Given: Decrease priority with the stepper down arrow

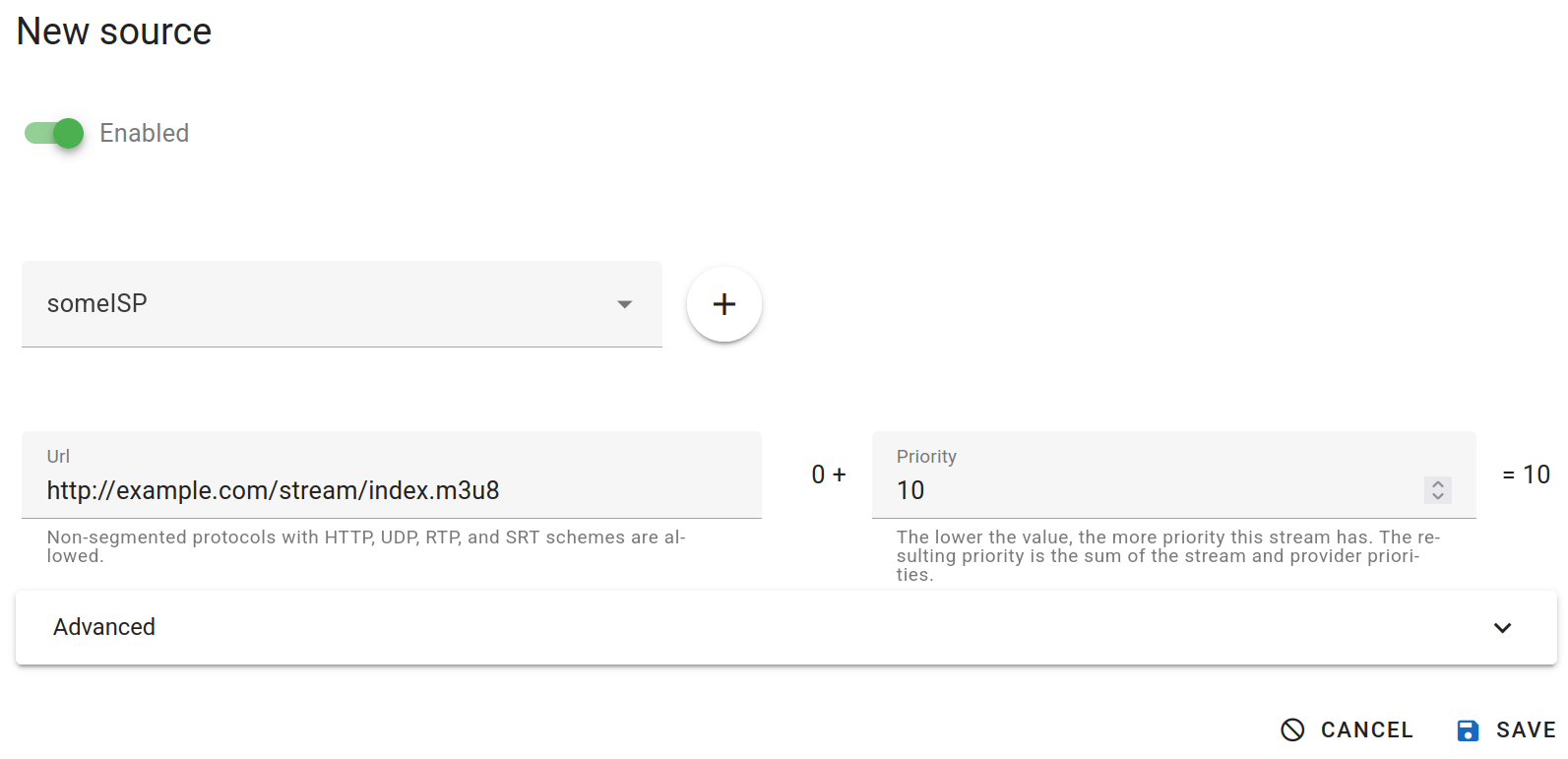Looking at the screenshot, I should (1438, 496).
